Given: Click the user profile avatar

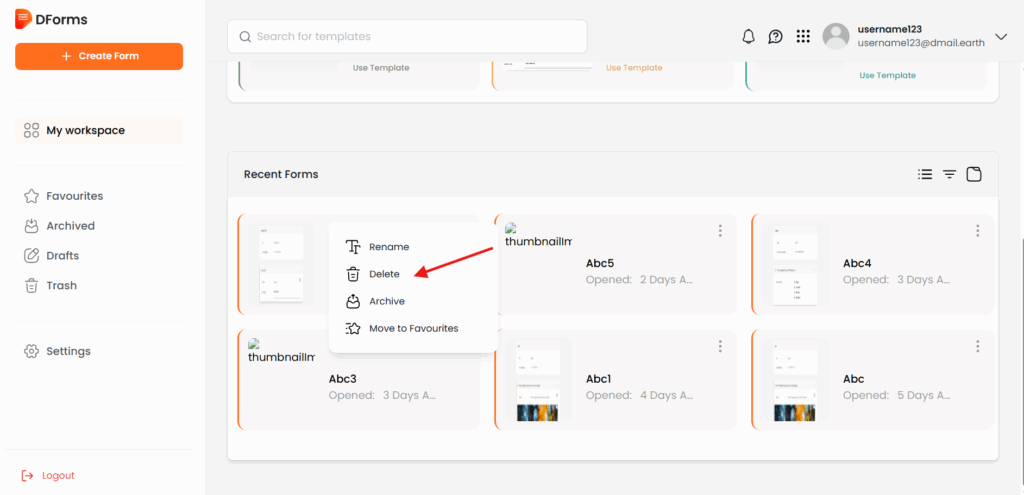Looking at the screenshot, I should (x=835, y=37).
